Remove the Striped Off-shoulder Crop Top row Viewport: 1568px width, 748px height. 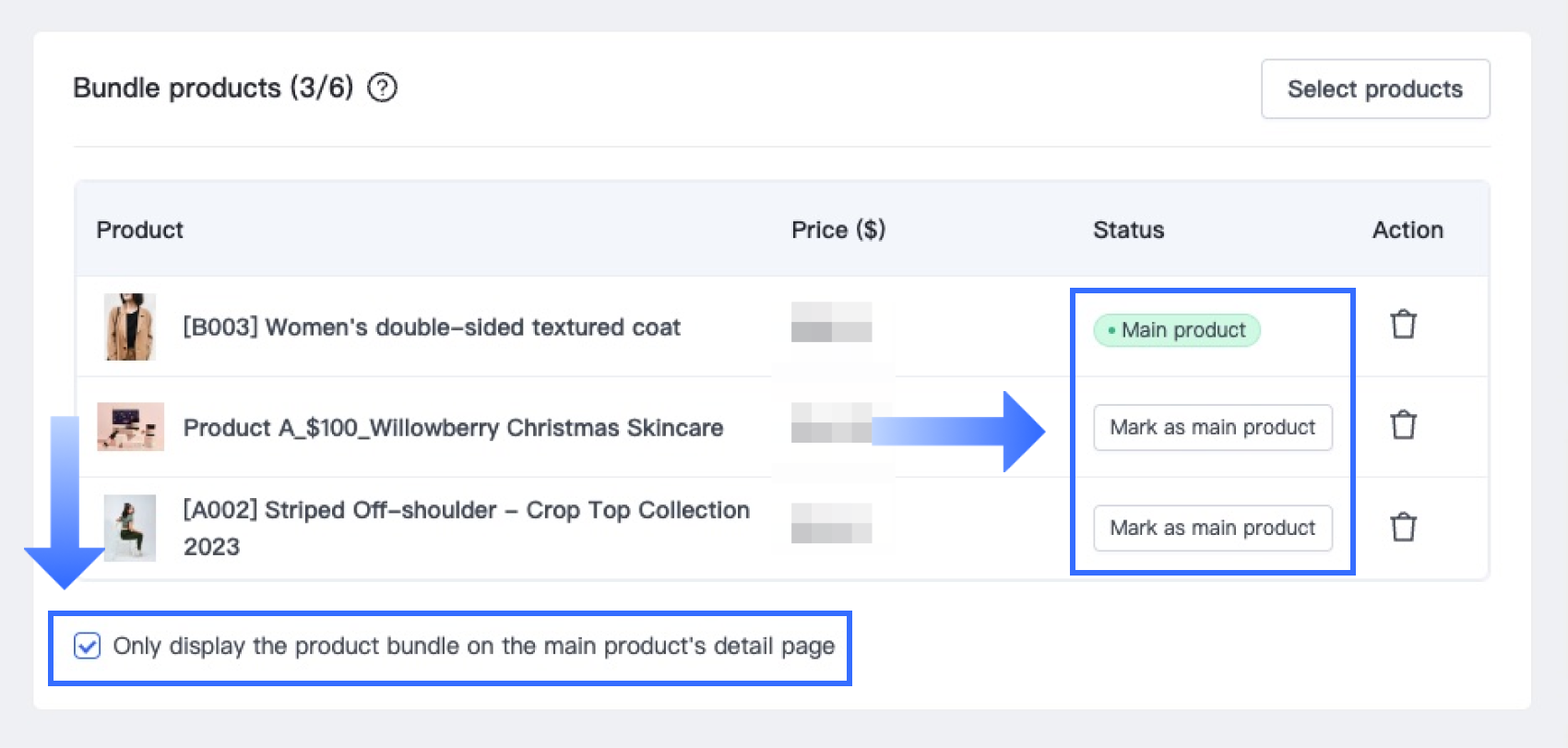pyautogui.click(x=1403, y=527)
